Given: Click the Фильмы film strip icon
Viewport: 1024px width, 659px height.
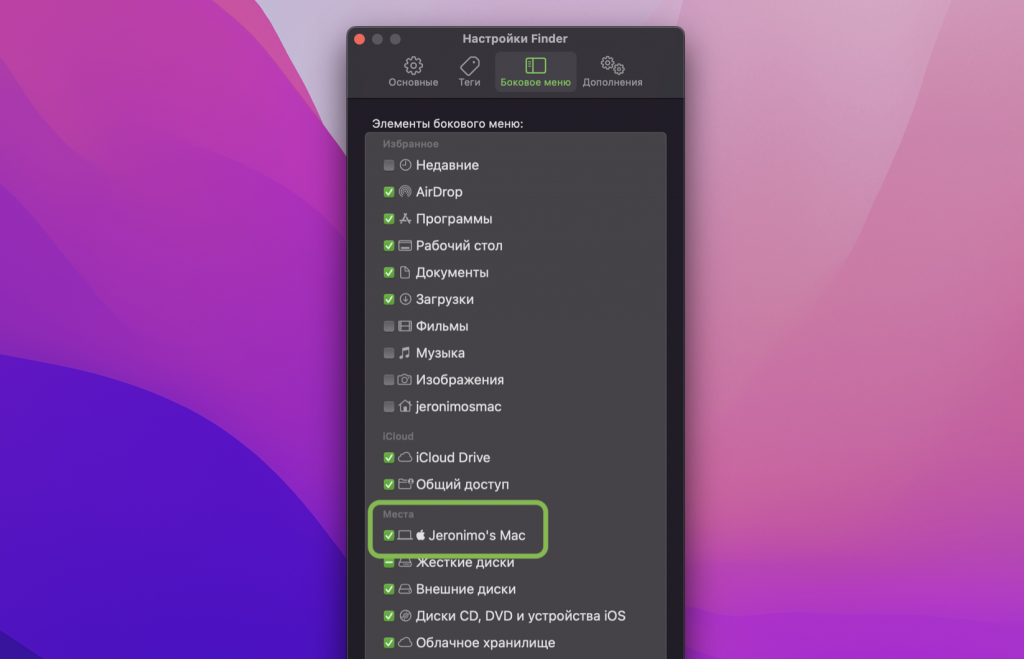Looking at the screenshot, I should pyautogui.click(x=405, y=326).
